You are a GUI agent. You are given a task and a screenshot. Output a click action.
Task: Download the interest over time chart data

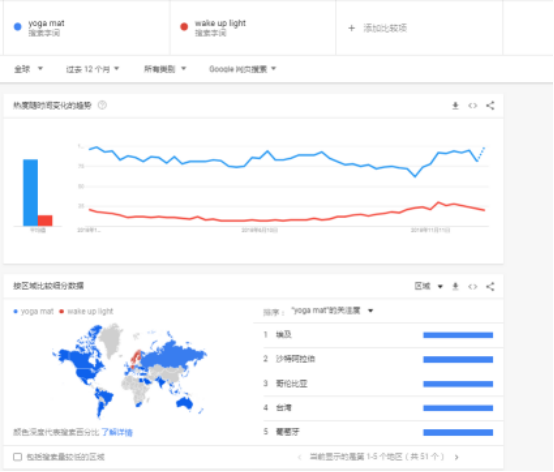tap(455, 105)
